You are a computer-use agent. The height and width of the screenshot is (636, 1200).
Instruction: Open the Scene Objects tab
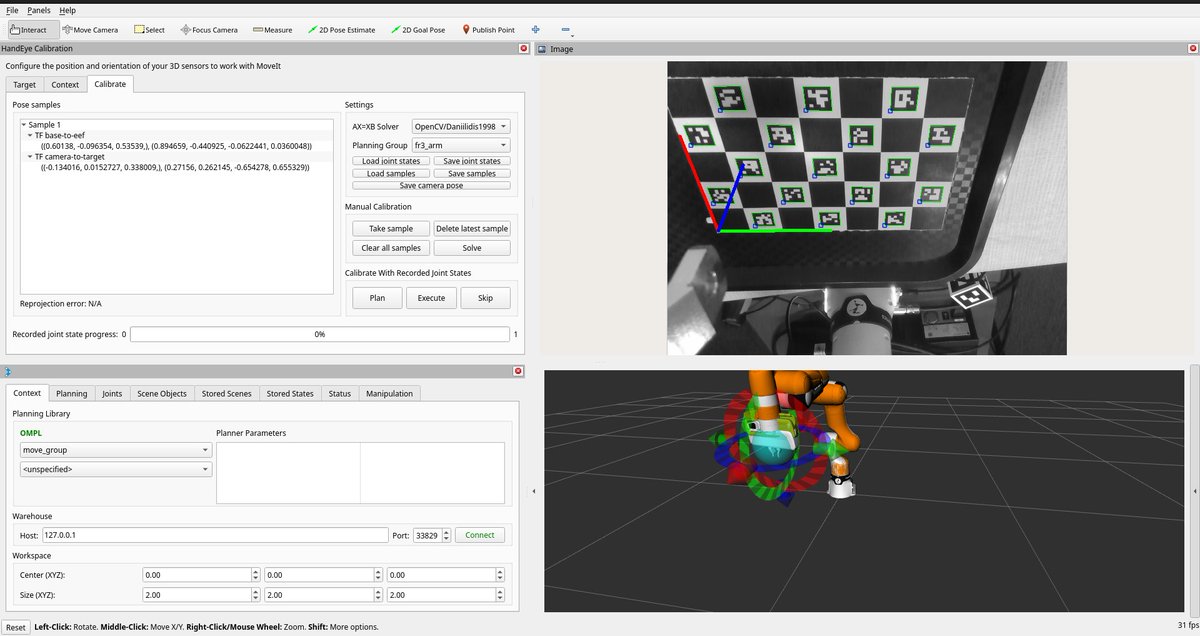click(162, 393)
